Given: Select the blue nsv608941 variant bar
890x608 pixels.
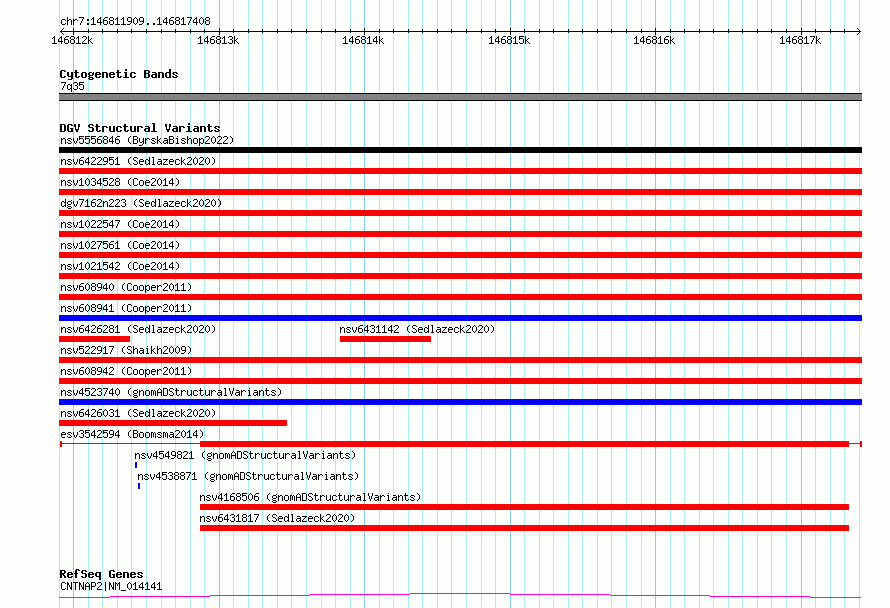Looking at the screenshot, I should tap(460, 318).
